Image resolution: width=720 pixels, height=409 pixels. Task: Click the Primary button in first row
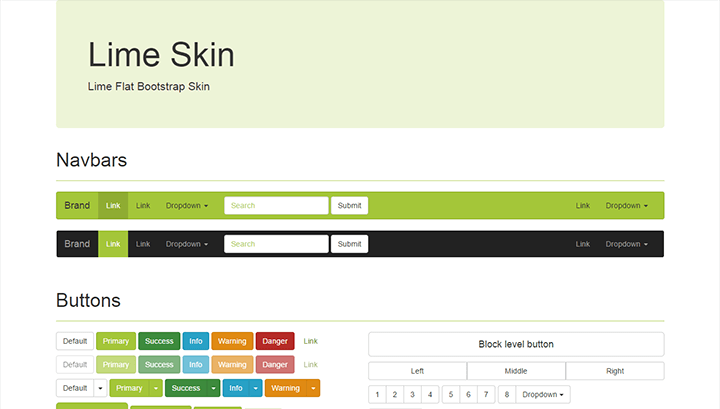116,341
